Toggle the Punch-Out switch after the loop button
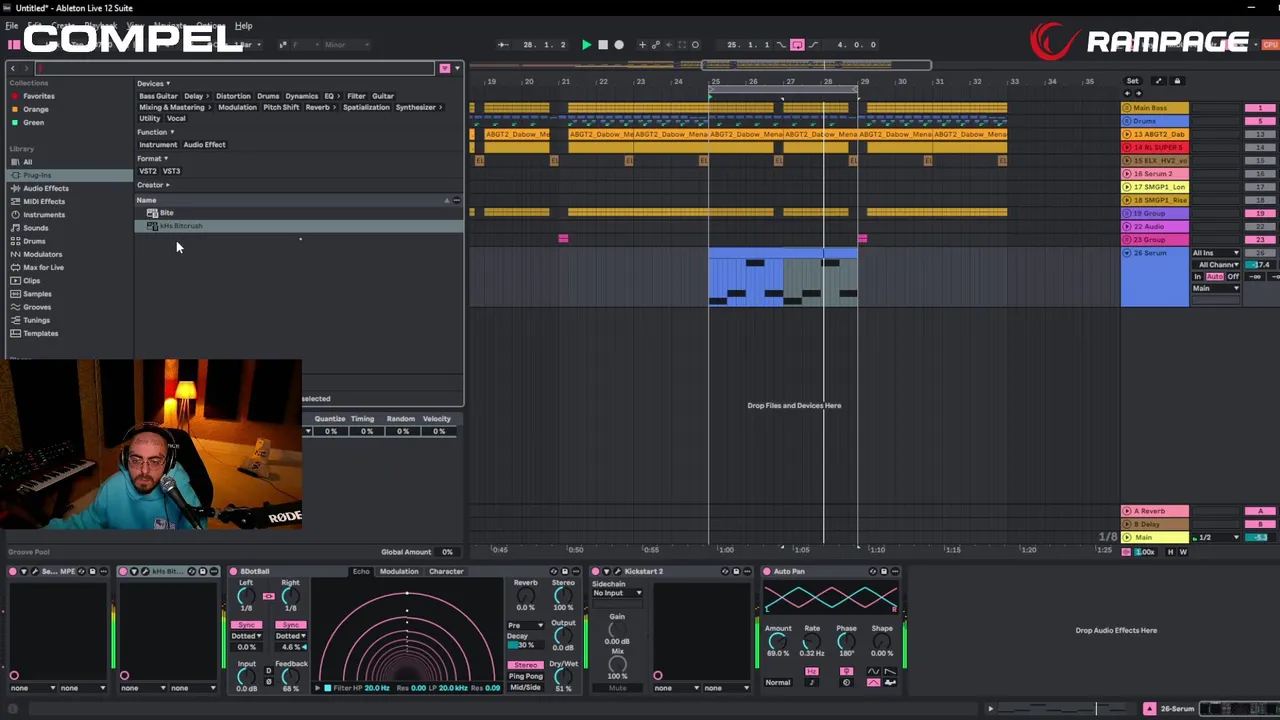Image resolution: width=1280 pixels, height=720 pixels. [812, 45]
